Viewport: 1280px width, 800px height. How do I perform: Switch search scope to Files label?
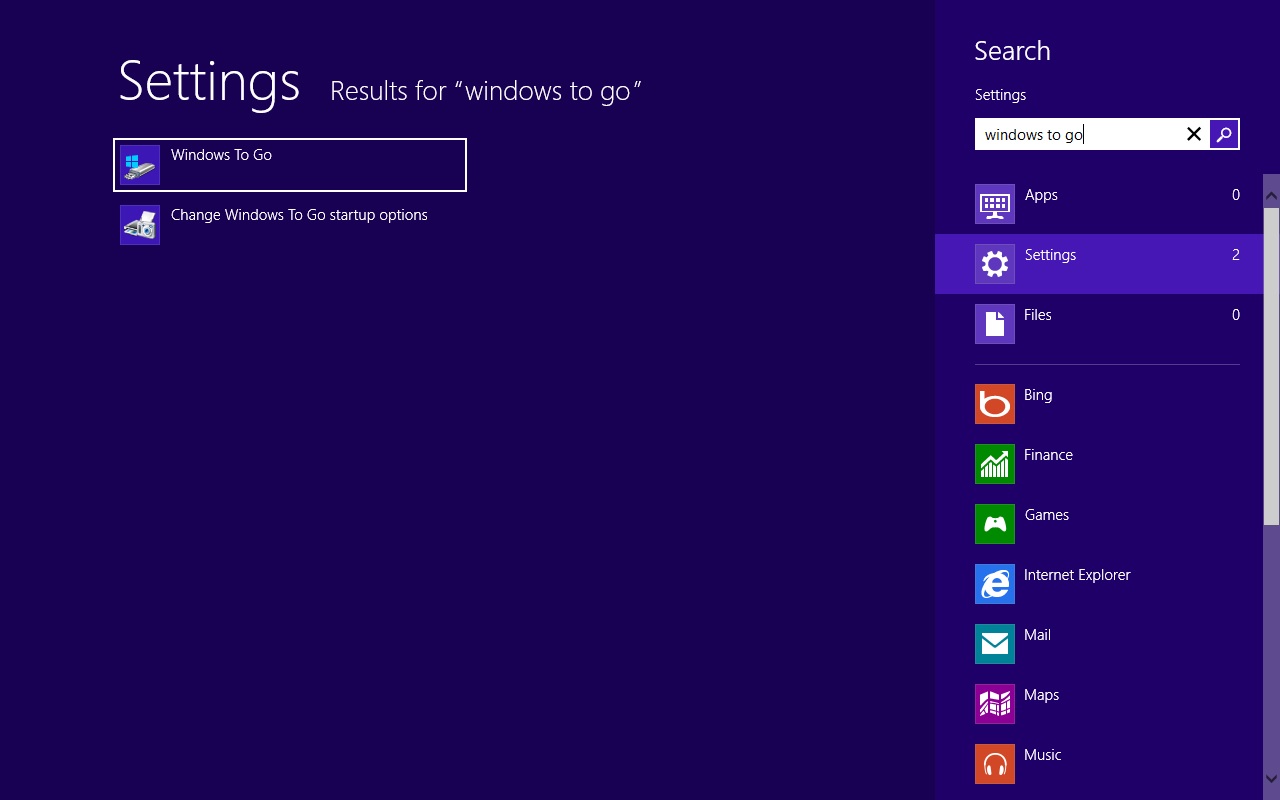[1037, 315]
